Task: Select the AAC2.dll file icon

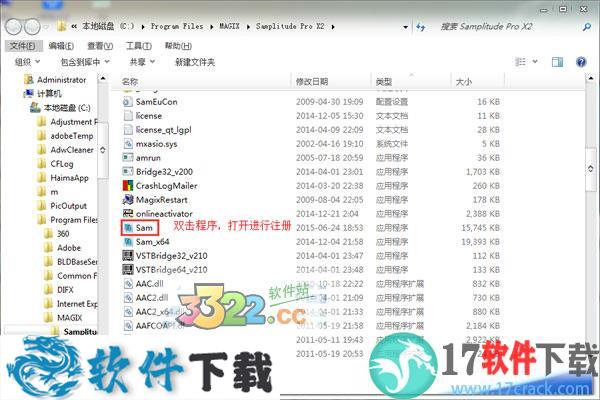Action: [x=128, y=297]
